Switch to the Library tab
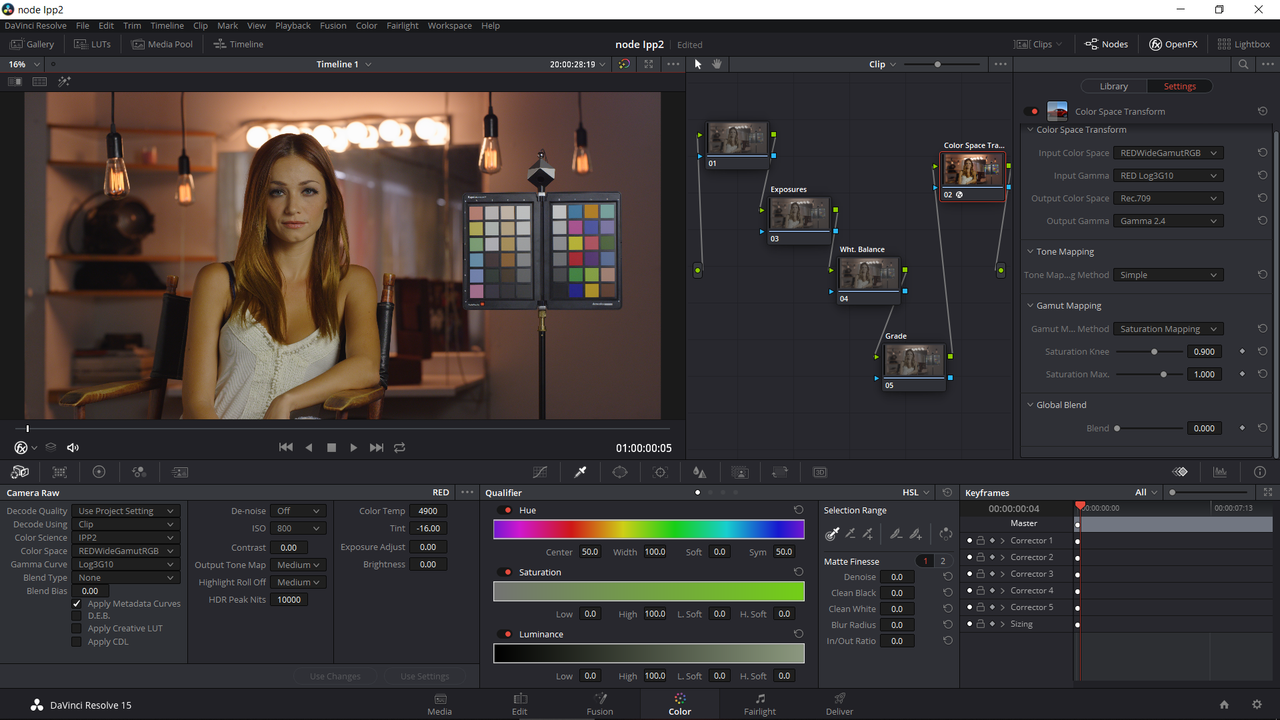This screenshot has width=1280, height=720. (x=1113, y=86)
